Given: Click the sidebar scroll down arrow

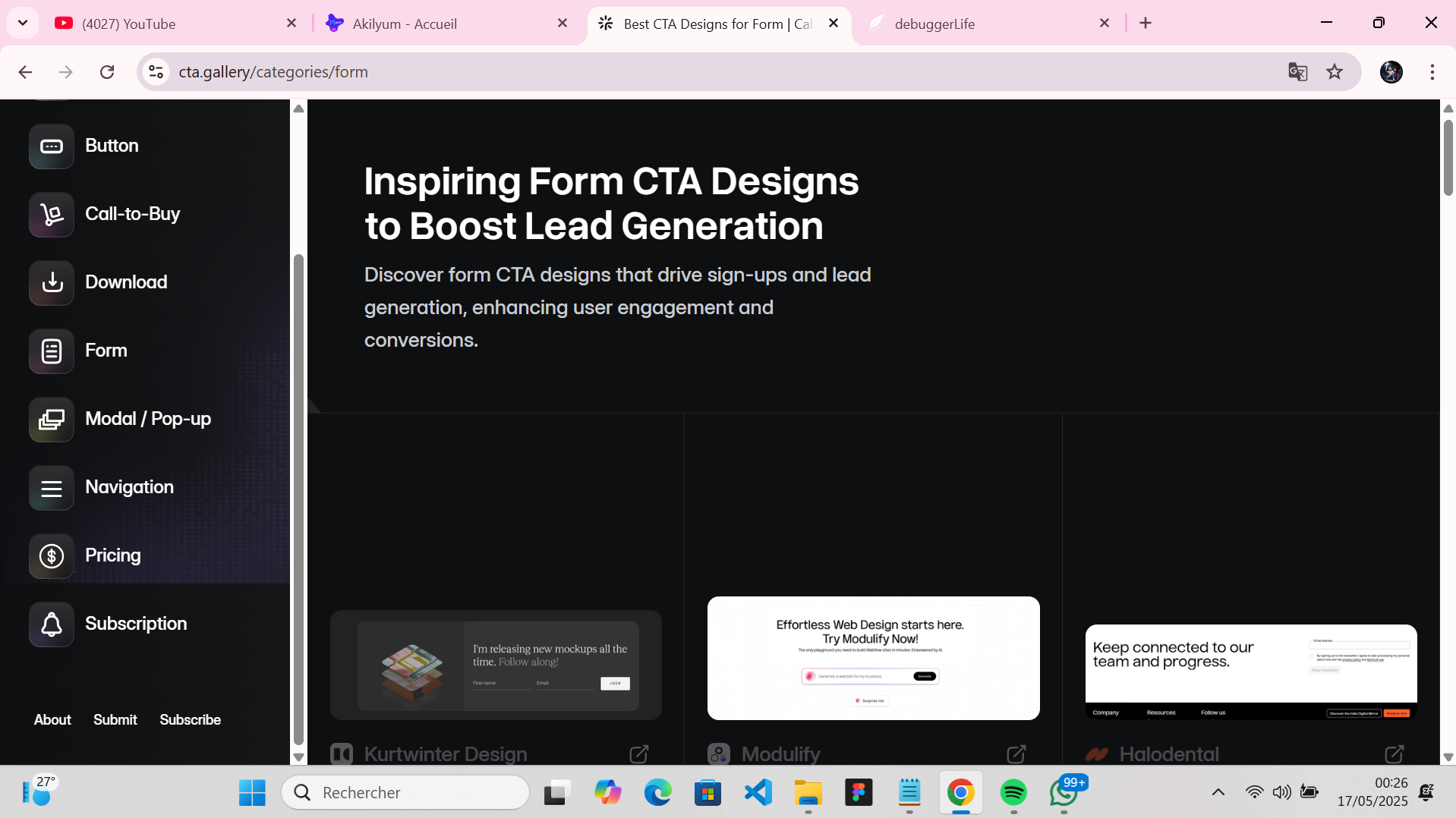Looking at the screenshot, I should pyautogui.click(x=299, y=757).
